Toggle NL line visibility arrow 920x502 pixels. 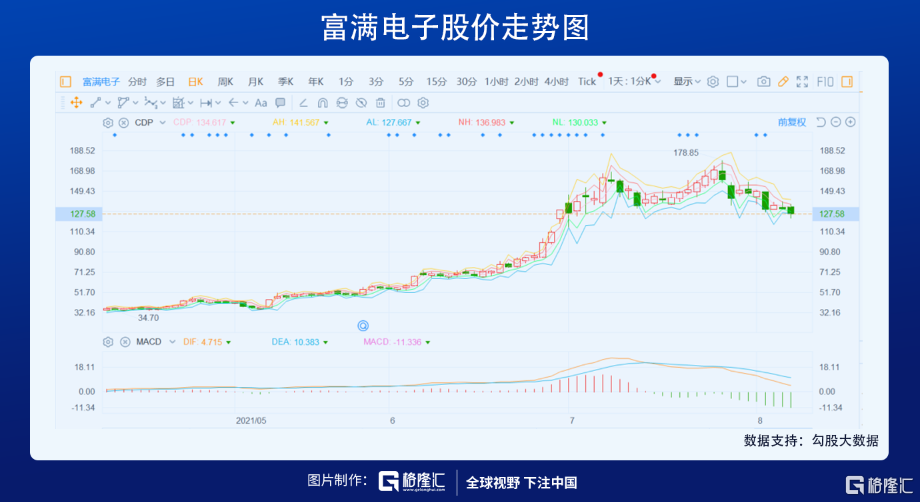click(604, 123)
